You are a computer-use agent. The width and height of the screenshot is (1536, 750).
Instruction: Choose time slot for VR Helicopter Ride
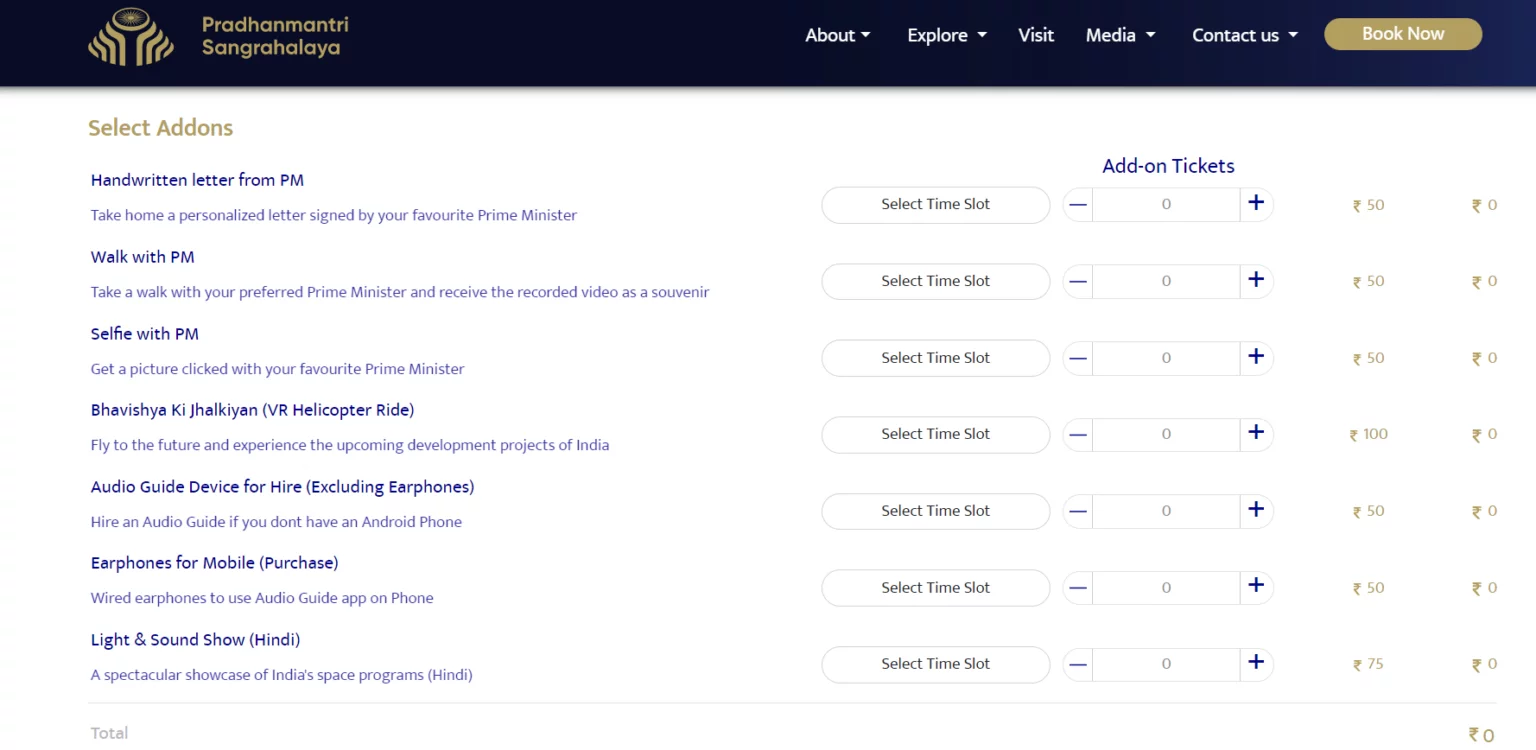coord(935,434)
